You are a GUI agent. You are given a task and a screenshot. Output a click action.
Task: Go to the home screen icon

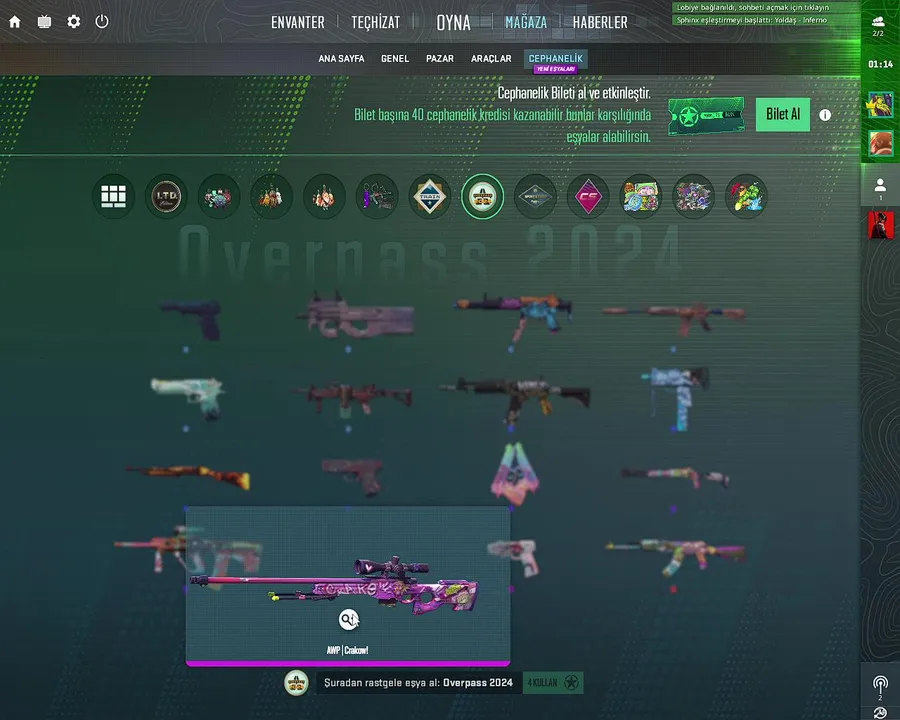click(15, 22)
